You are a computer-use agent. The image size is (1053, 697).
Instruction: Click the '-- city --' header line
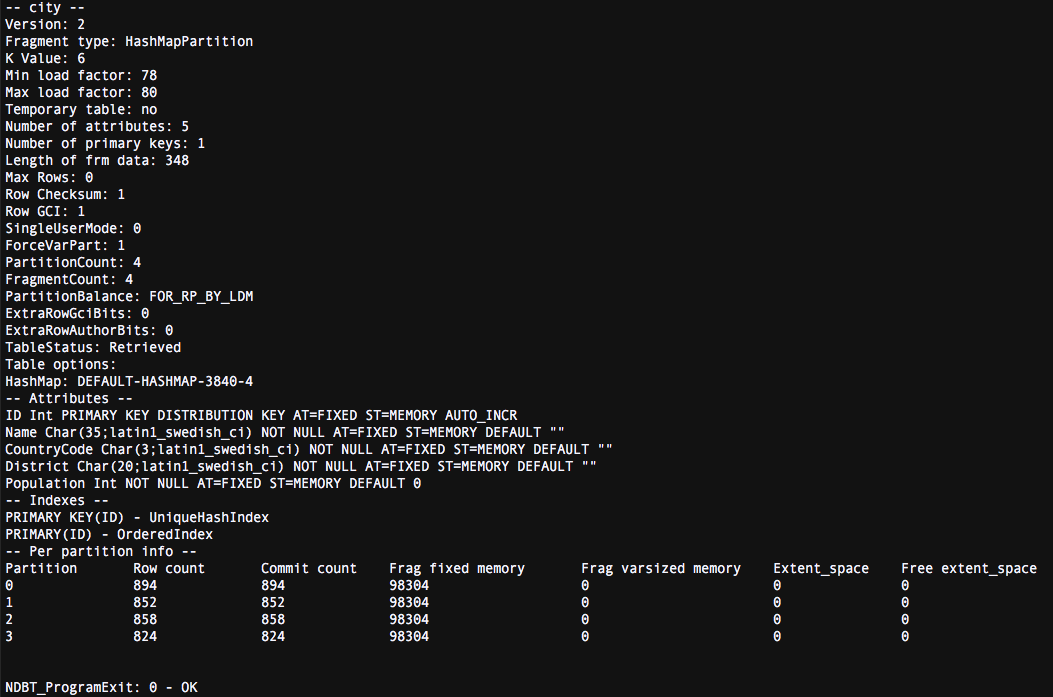click(x=46, y=7)
